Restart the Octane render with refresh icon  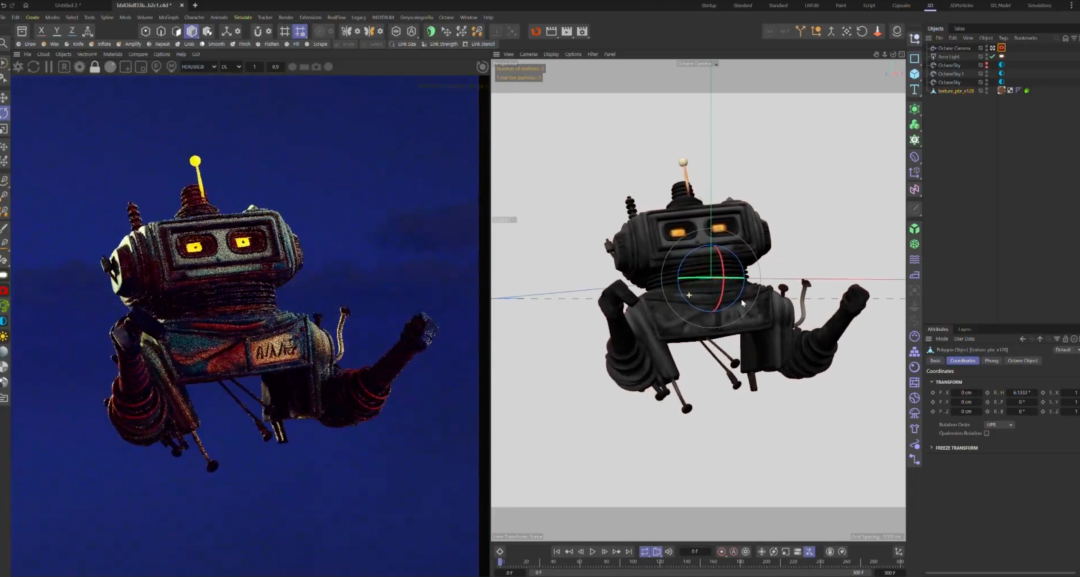(33, 67)
